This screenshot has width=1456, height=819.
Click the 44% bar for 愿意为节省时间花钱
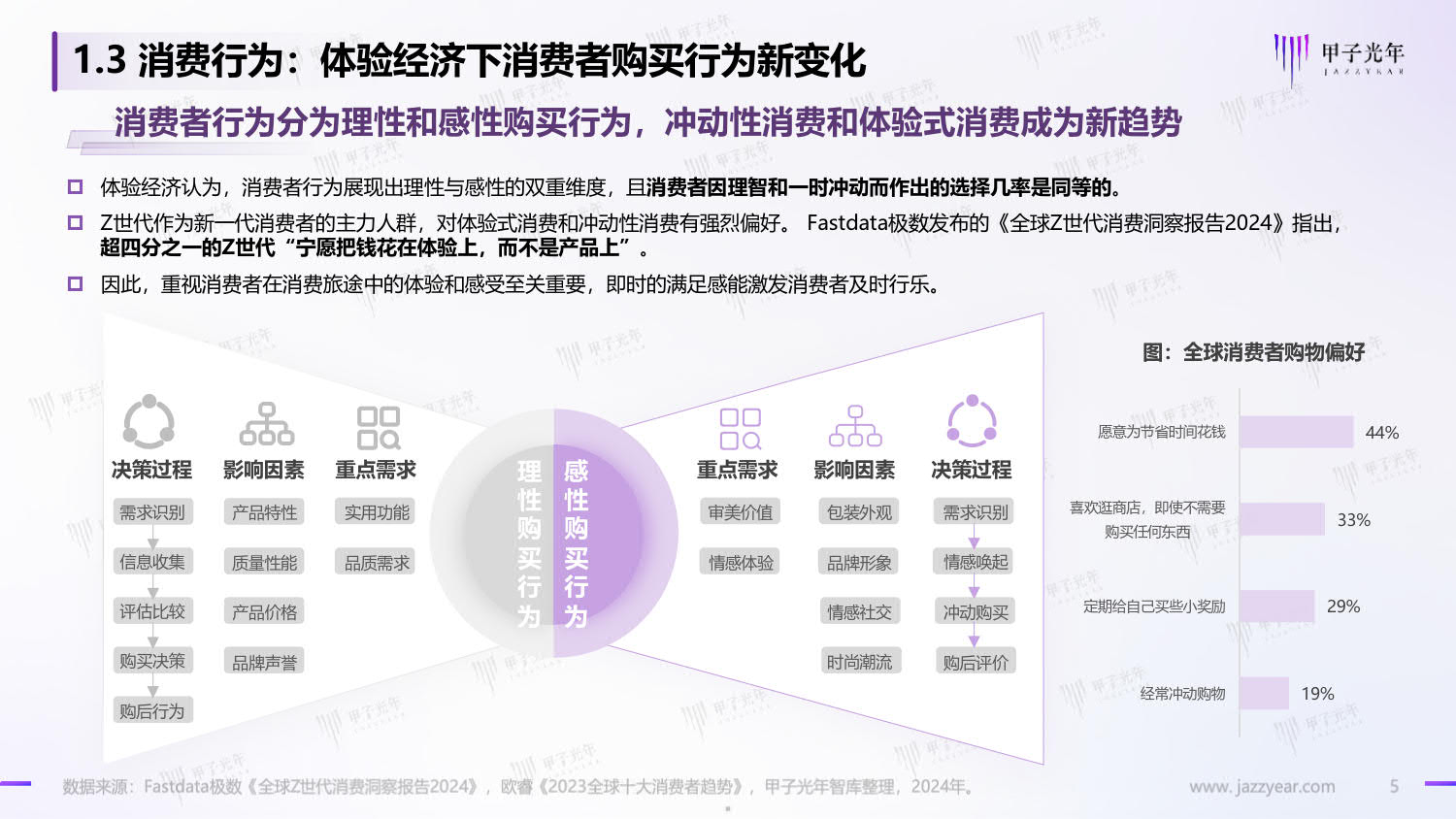[1297, 432]
